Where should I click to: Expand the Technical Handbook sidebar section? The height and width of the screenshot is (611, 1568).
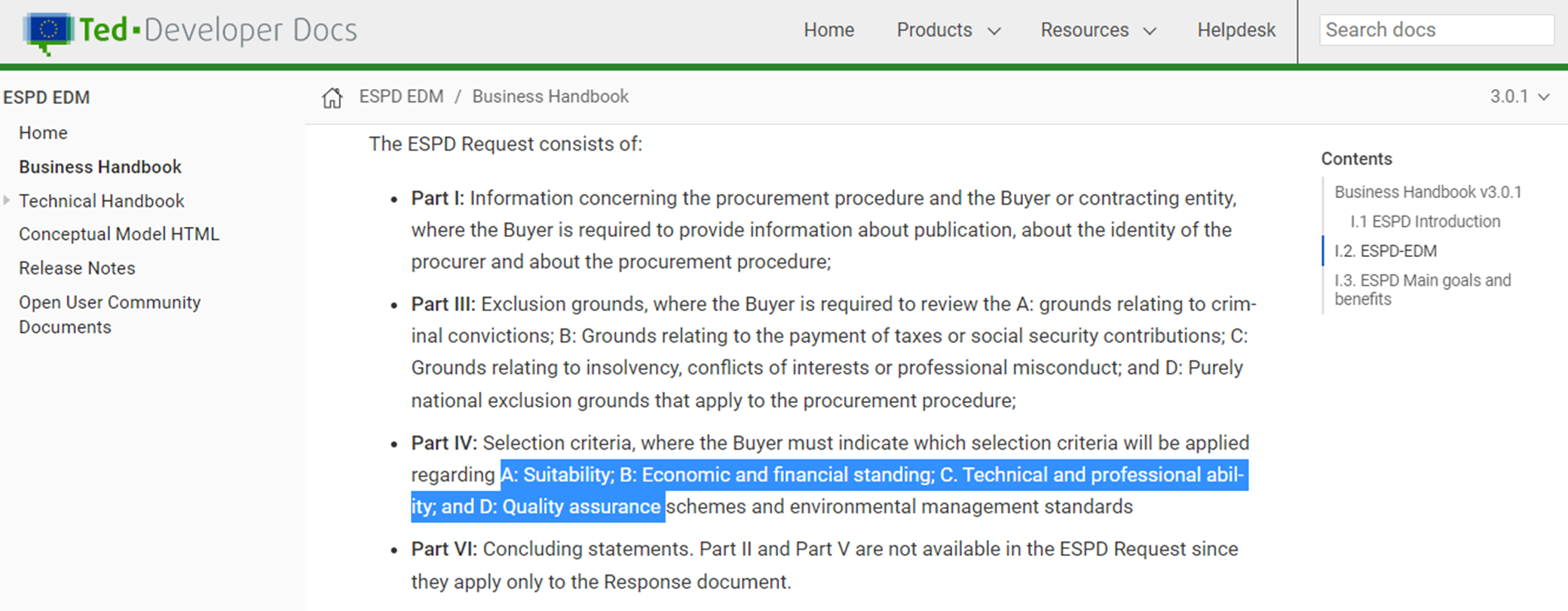click(x=8, y=200)
